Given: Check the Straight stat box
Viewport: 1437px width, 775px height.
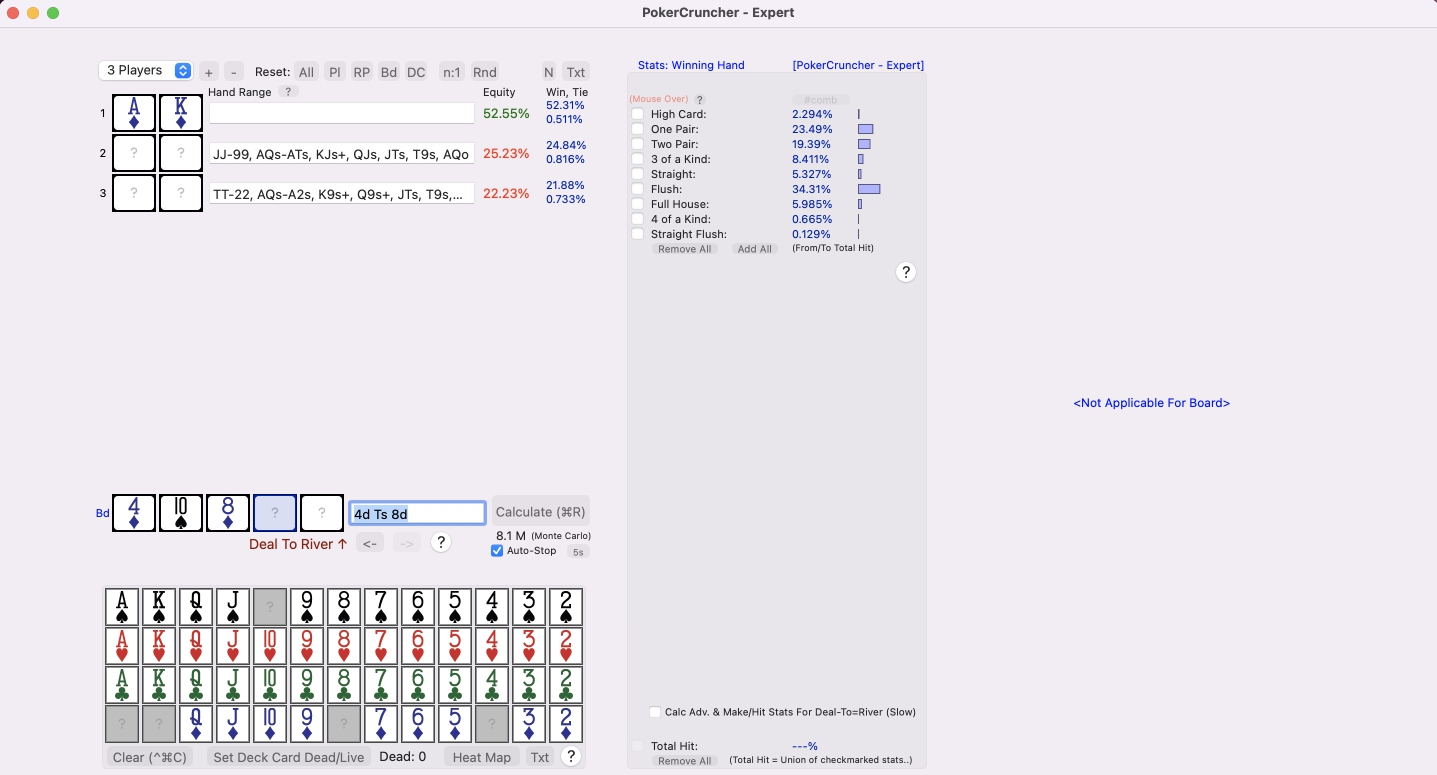Looking at the screenshot, I should (x=638, y=174).
